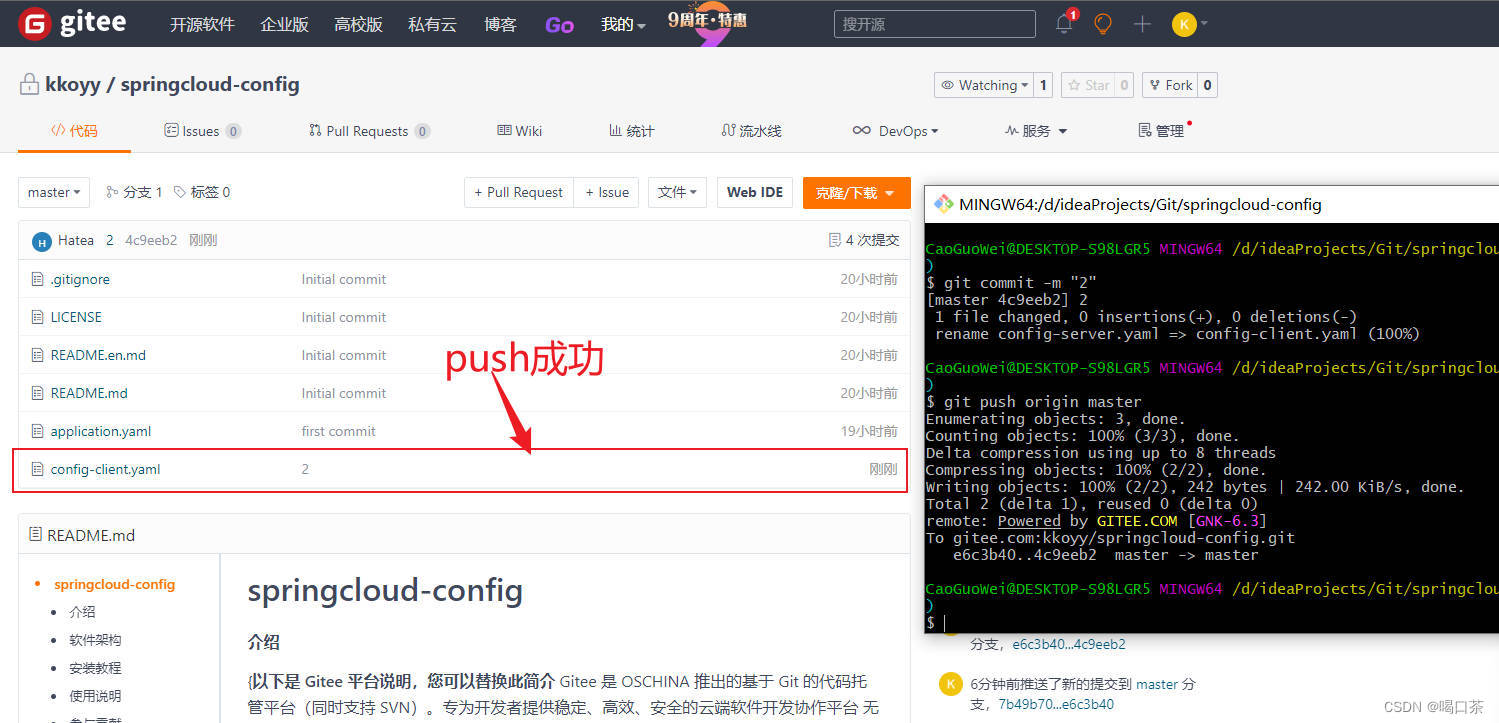This screenshot has width=1499, height=723.
Task: Expand the Watching dropdown button
Action: point(983,85)
